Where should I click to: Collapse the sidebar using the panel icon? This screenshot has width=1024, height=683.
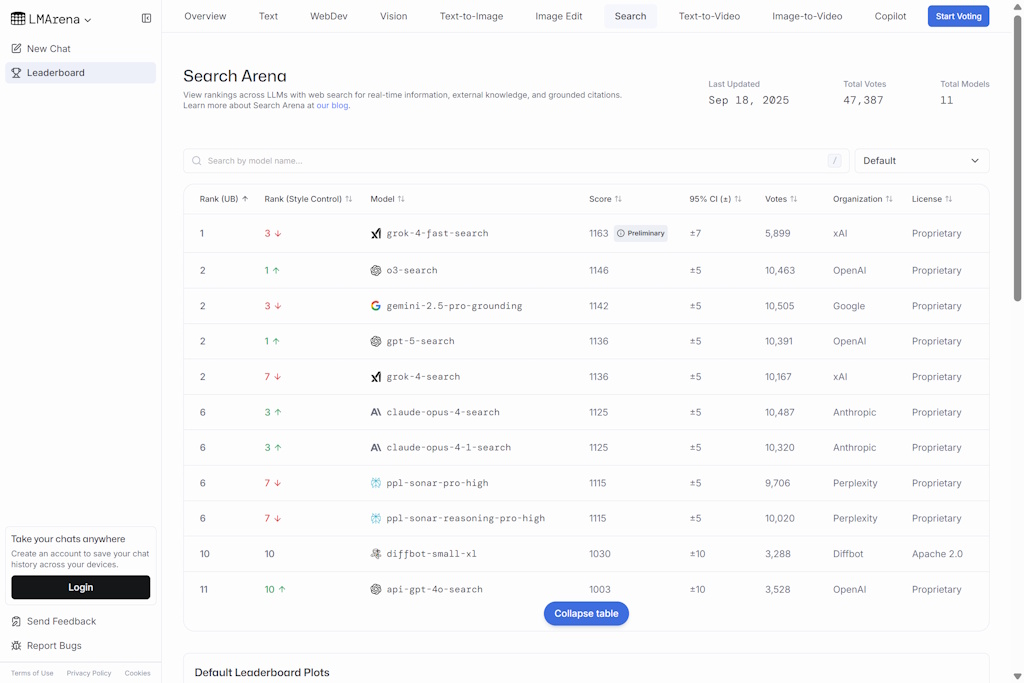[146, 19]
